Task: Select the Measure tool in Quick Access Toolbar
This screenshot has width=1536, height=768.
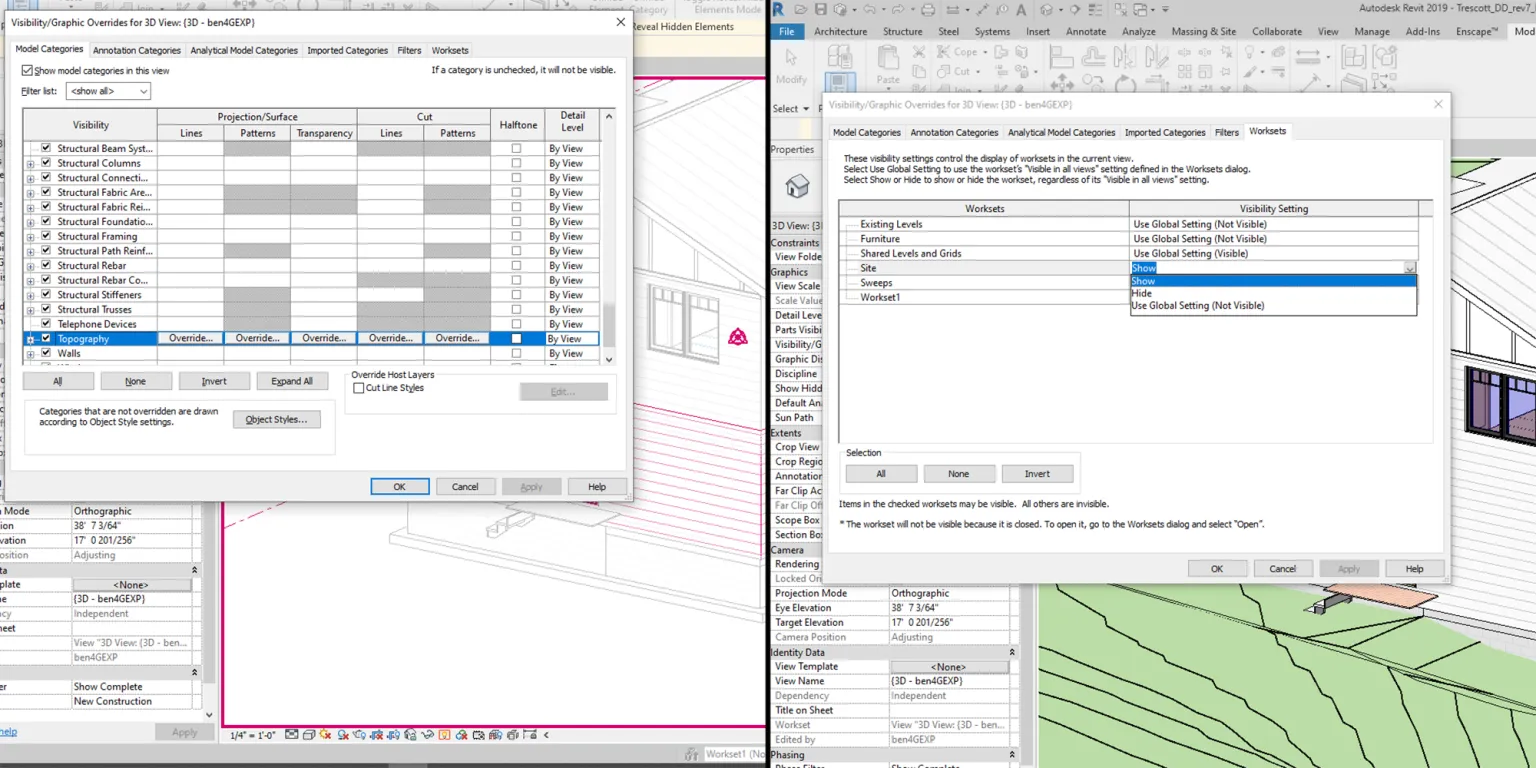Action: (x=952, y=9)
